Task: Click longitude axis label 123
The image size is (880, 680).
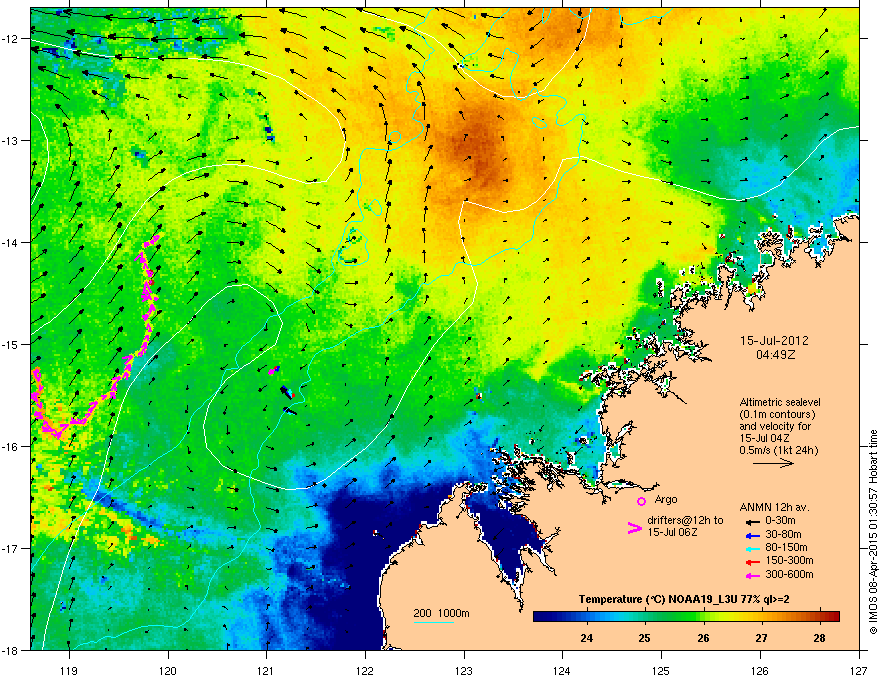Action: (x=464, y=670)
